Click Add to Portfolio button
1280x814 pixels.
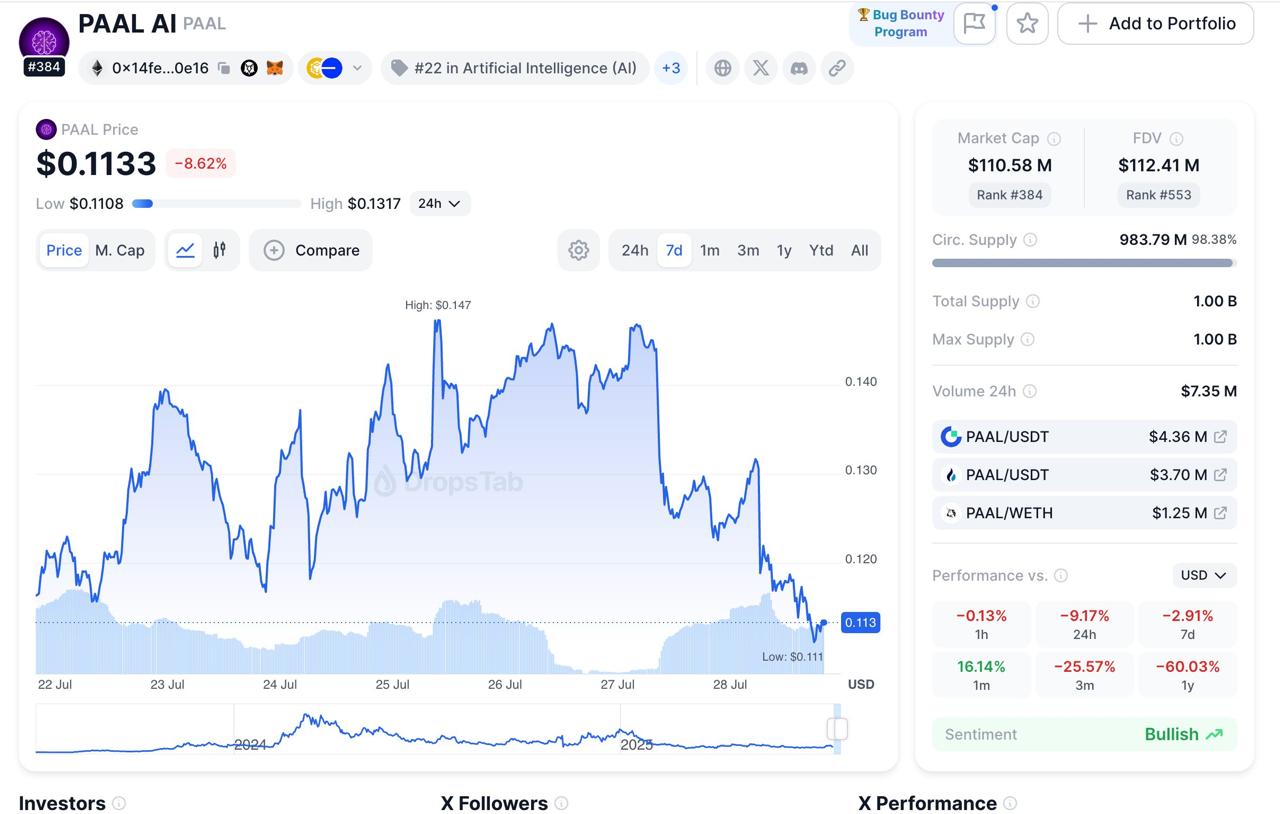point(1156,23)
